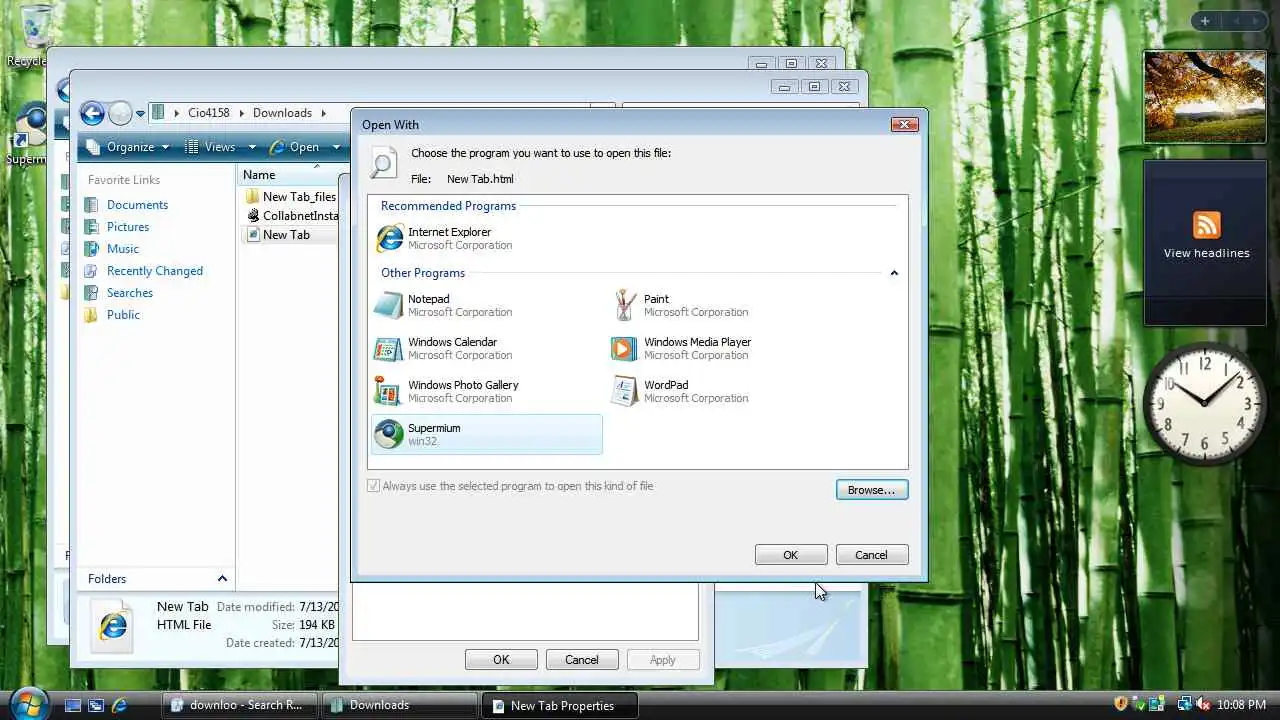Cancel the Open With dialog

click(871, 555)
